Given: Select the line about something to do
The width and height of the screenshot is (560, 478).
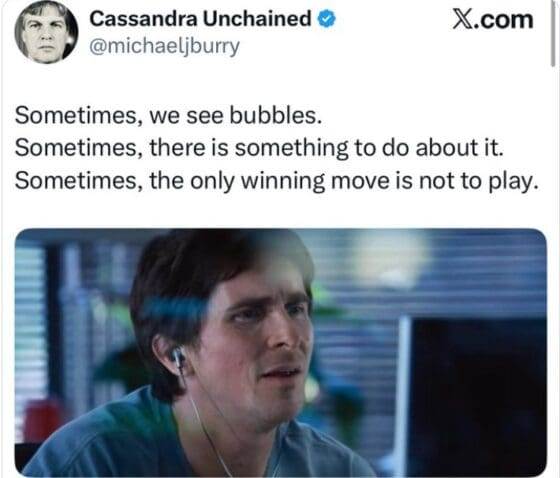Looking at the screenshot, I should tap(259, 148).
